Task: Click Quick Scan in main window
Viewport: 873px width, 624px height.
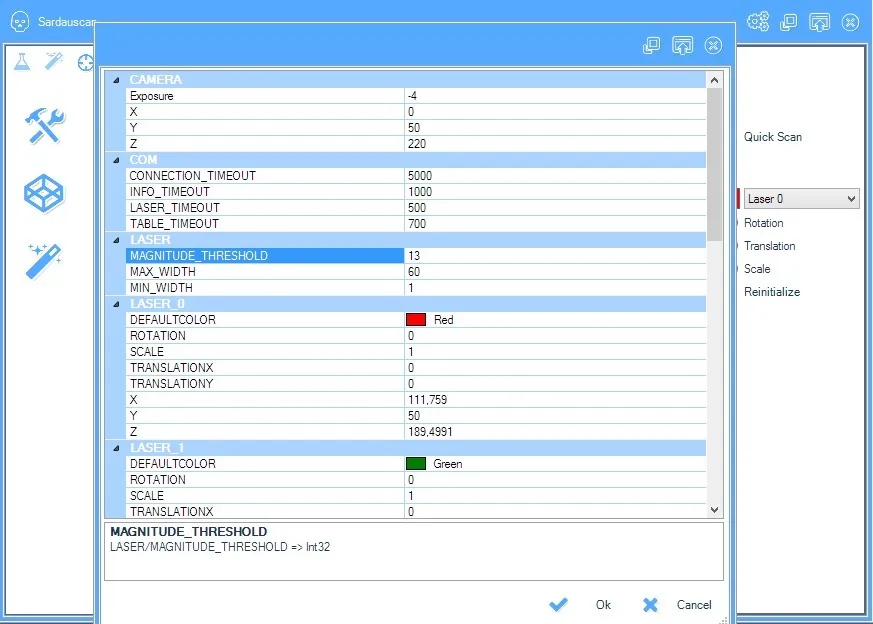Action: pos(773,137)
